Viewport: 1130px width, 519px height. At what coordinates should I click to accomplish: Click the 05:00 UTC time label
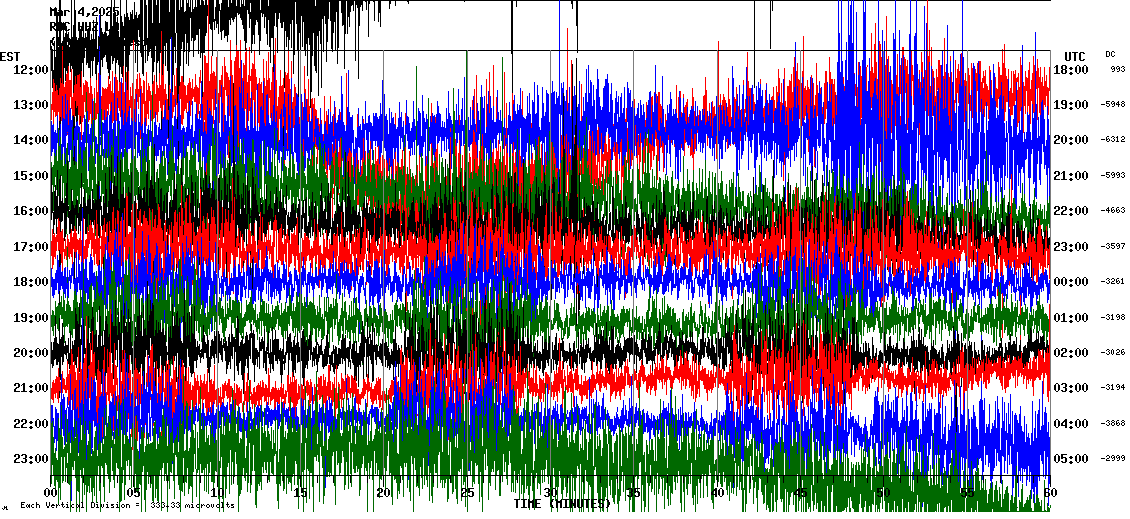(1073, 458)
